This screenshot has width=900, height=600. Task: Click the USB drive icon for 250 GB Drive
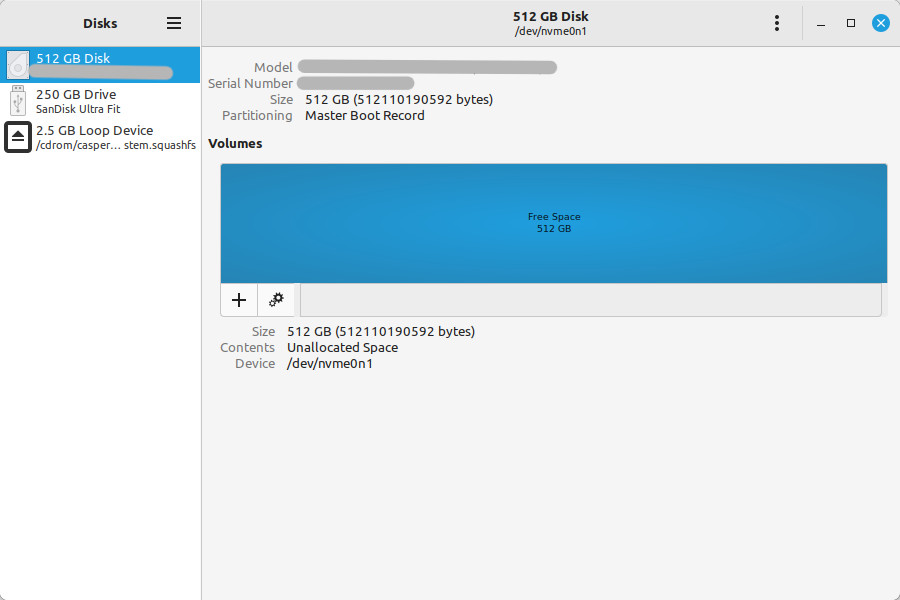(18, 101)
